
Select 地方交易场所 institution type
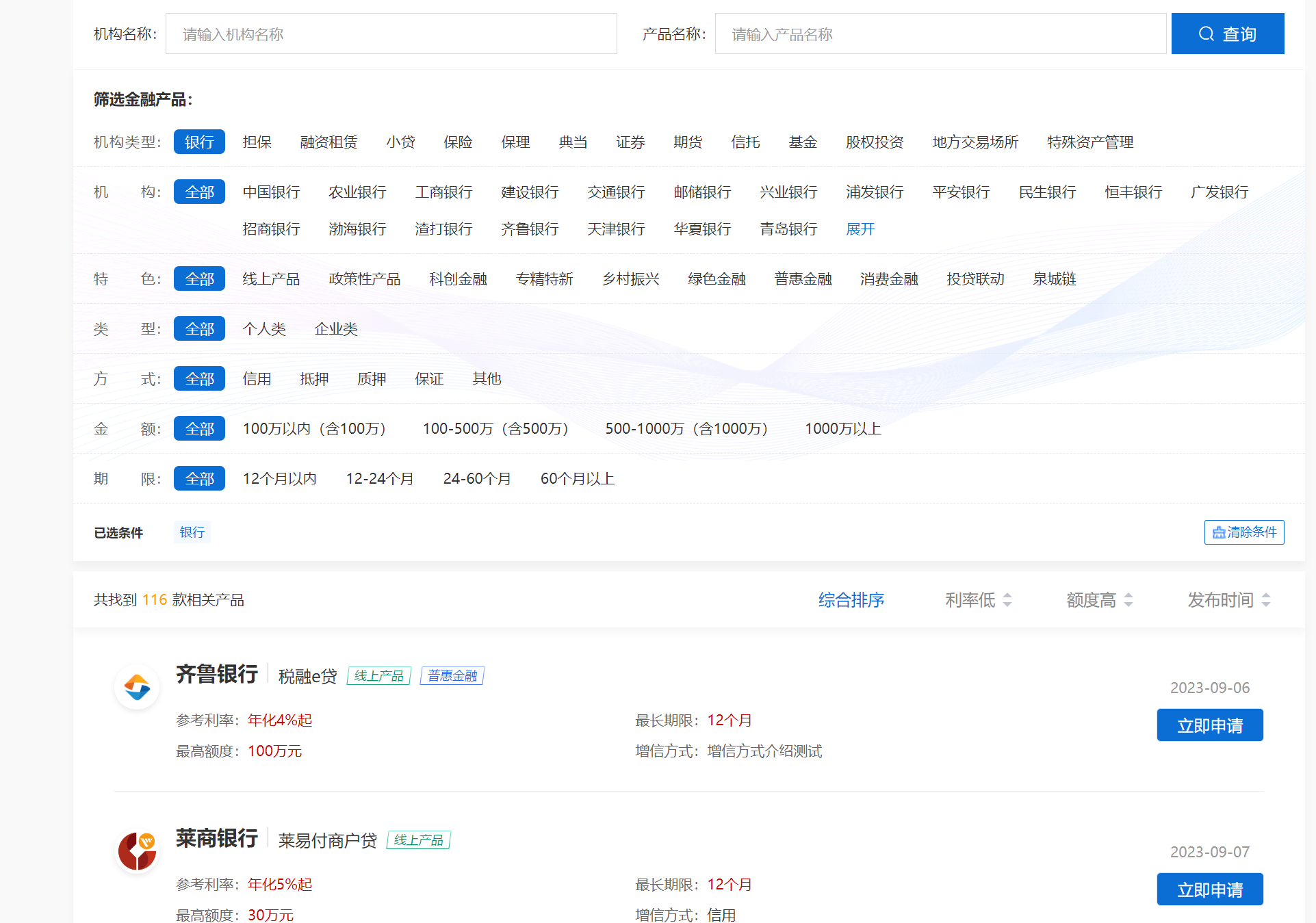[975, 142]
